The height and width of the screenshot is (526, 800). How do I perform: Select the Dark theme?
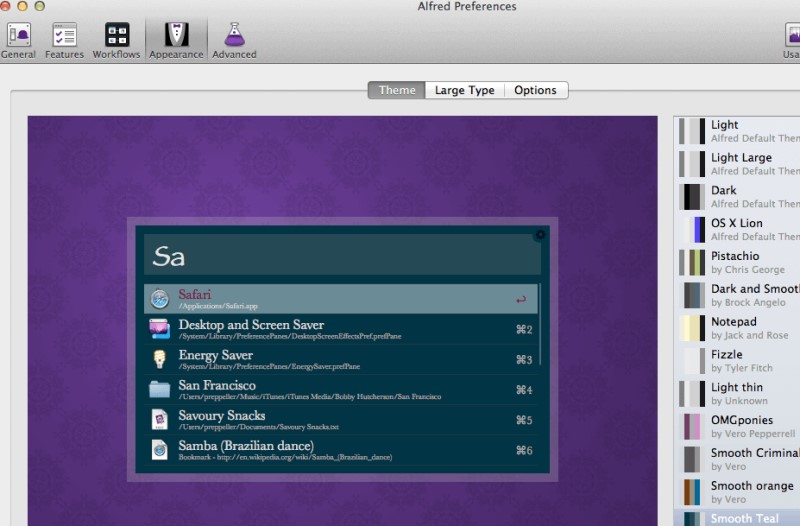pyautogui.click(x=737, y=196)
